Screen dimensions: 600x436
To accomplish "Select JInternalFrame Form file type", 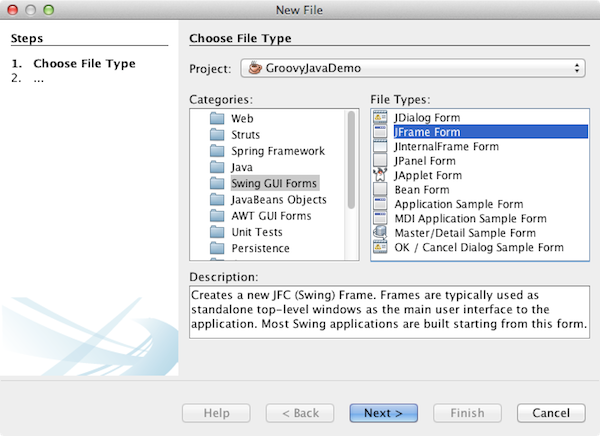I will [x=446, y=146].
